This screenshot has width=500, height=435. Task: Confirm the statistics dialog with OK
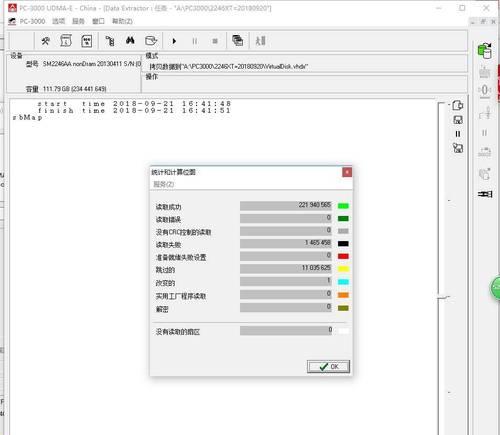328,366
